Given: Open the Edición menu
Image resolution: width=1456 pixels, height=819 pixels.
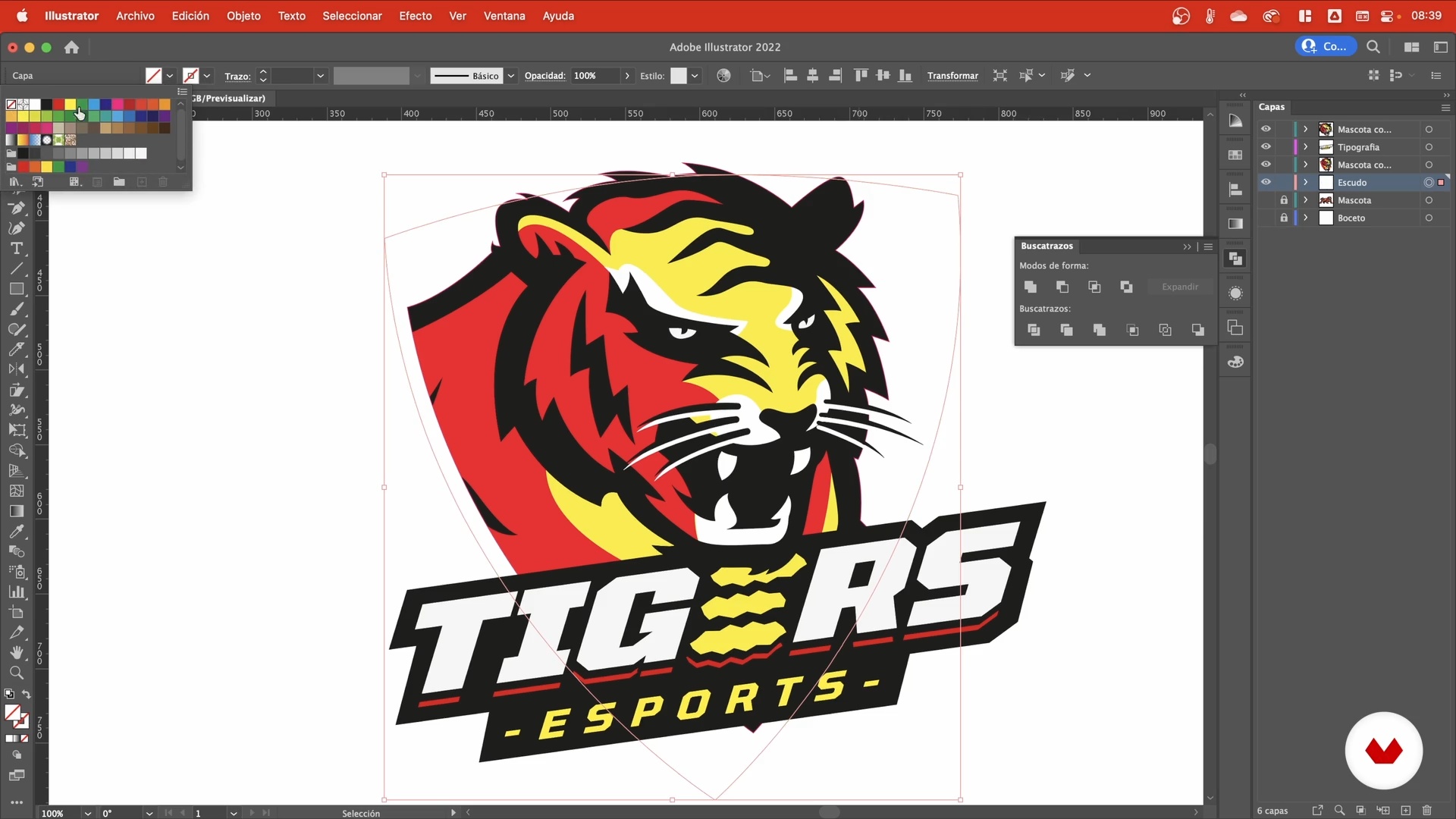Looking at the screenshot, I should pyautogui.click(x=190, y=16).
